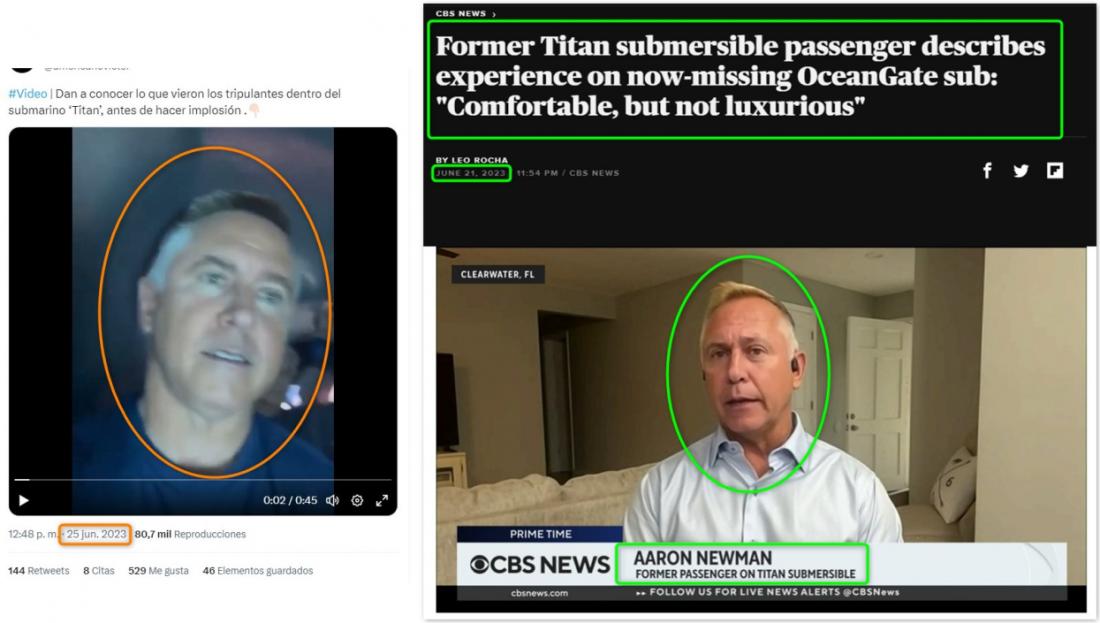
Task: Open the tweet date 25 jun. 2023
Action: point(95,534)
